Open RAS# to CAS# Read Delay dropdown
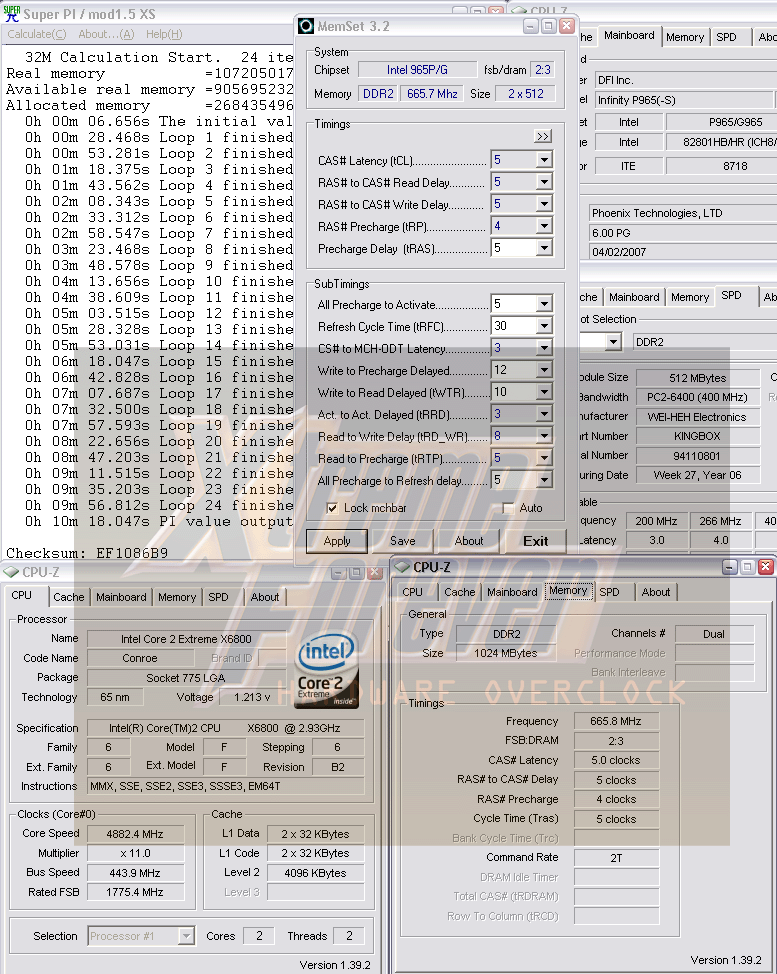Viewport: 777px width, 974px height. [544, 182]
